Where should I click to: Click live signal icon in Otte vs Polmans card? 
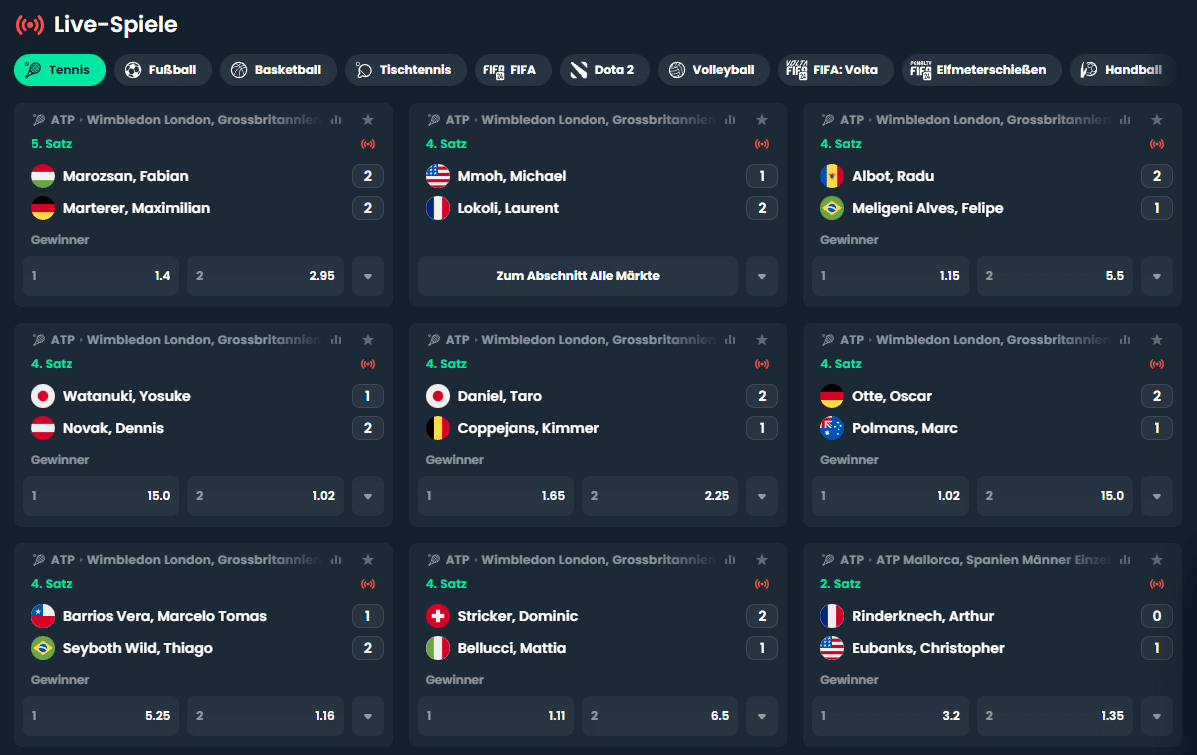point(1157,364)
